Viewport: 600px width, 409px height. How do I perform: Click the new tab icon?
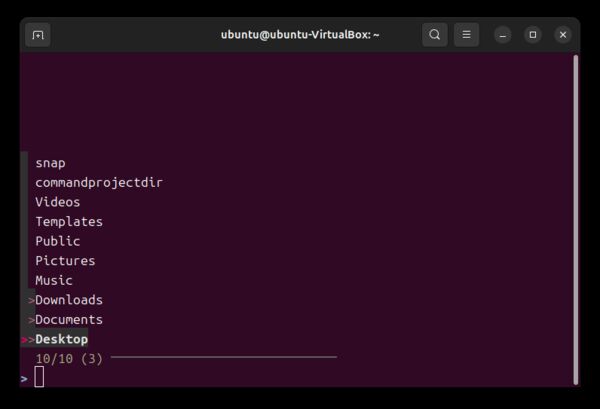[38, 35]
